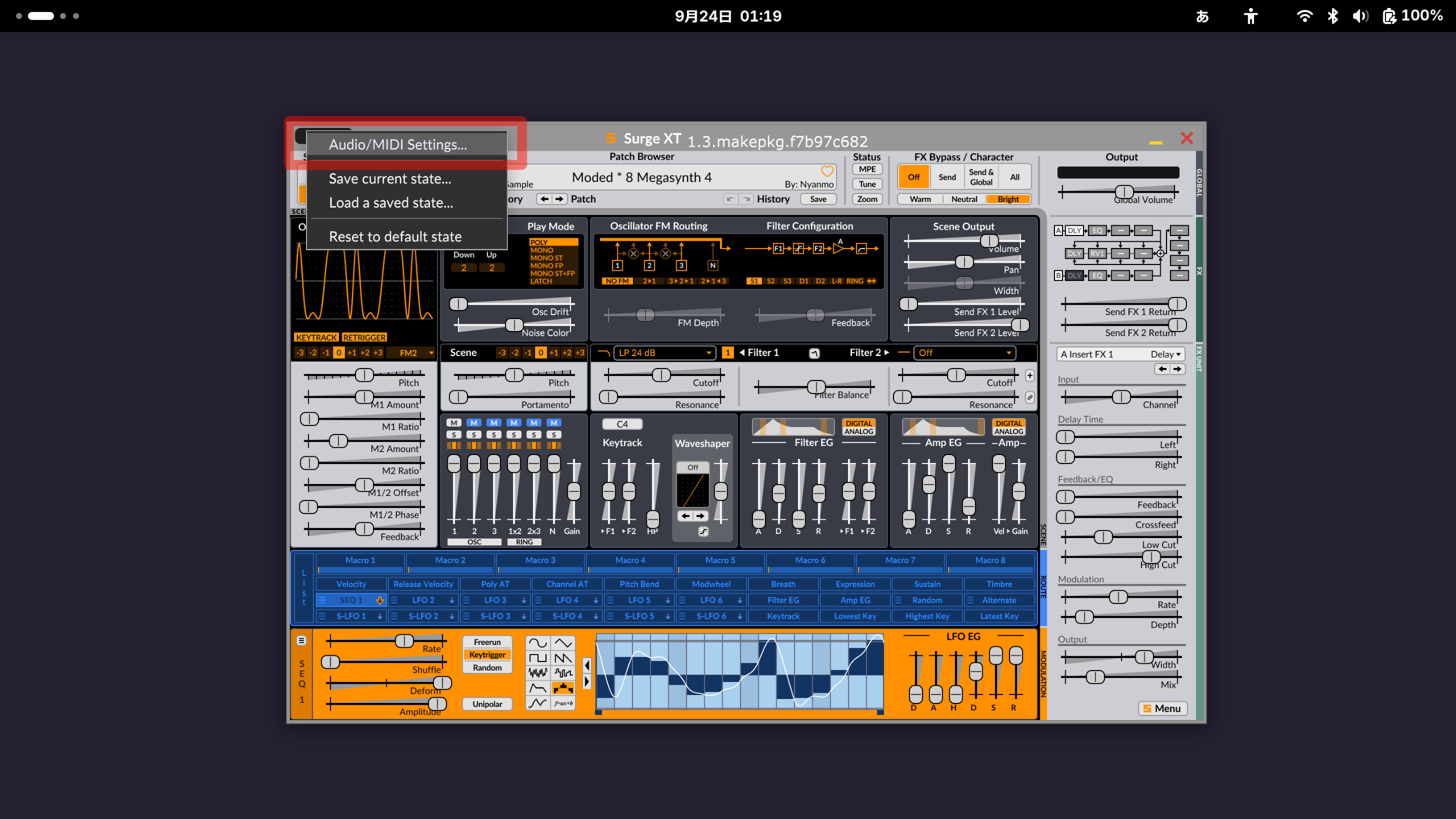This screenshot has width=1456, height=819.
Task: Click next FX slot arrow under Insert FX
Action: click(x=1177, y=369)
